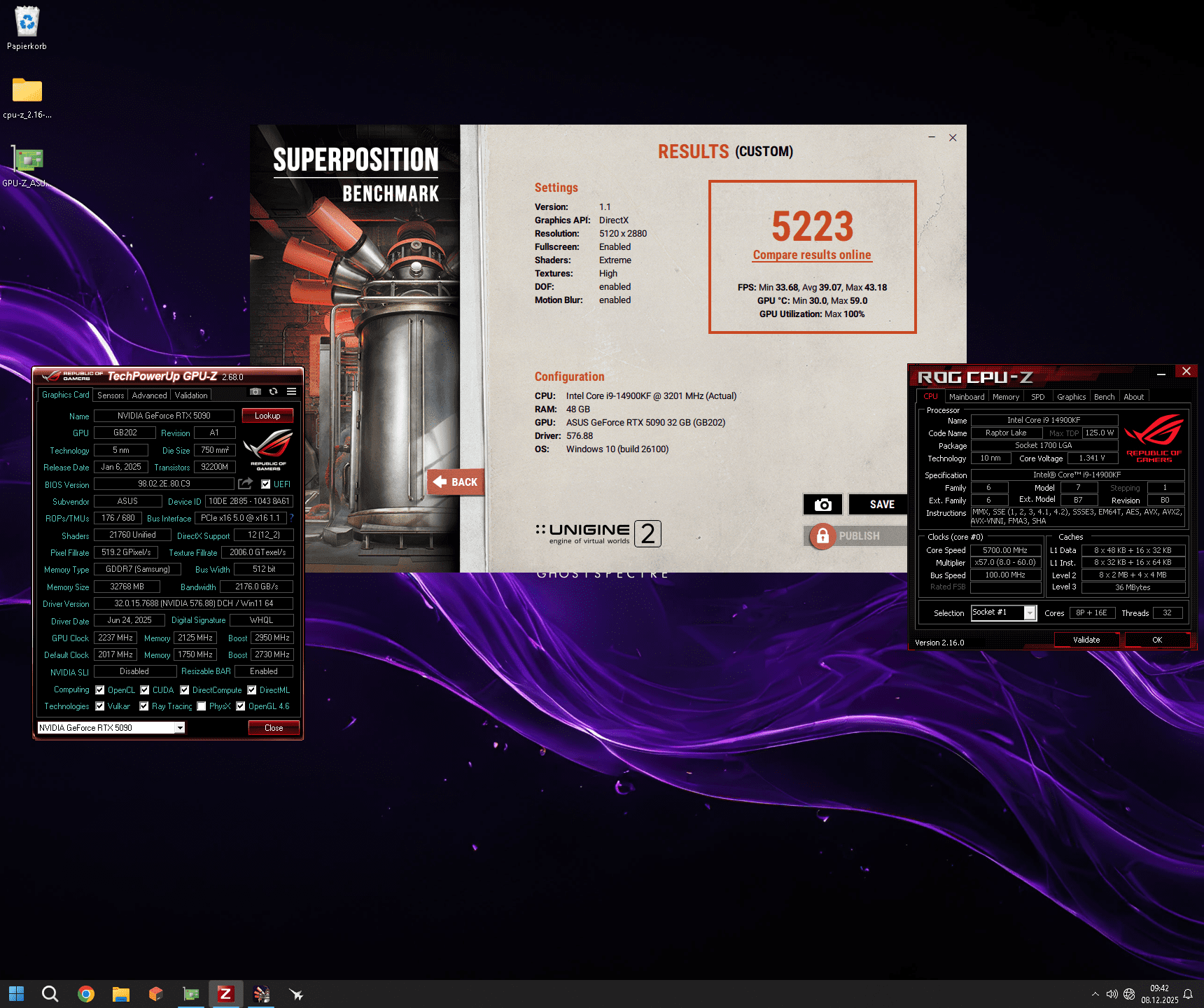Uncheck Ray Tracing under Technologies
1204x1008 pixels.
pyautogui.click(x=144, y=706)
